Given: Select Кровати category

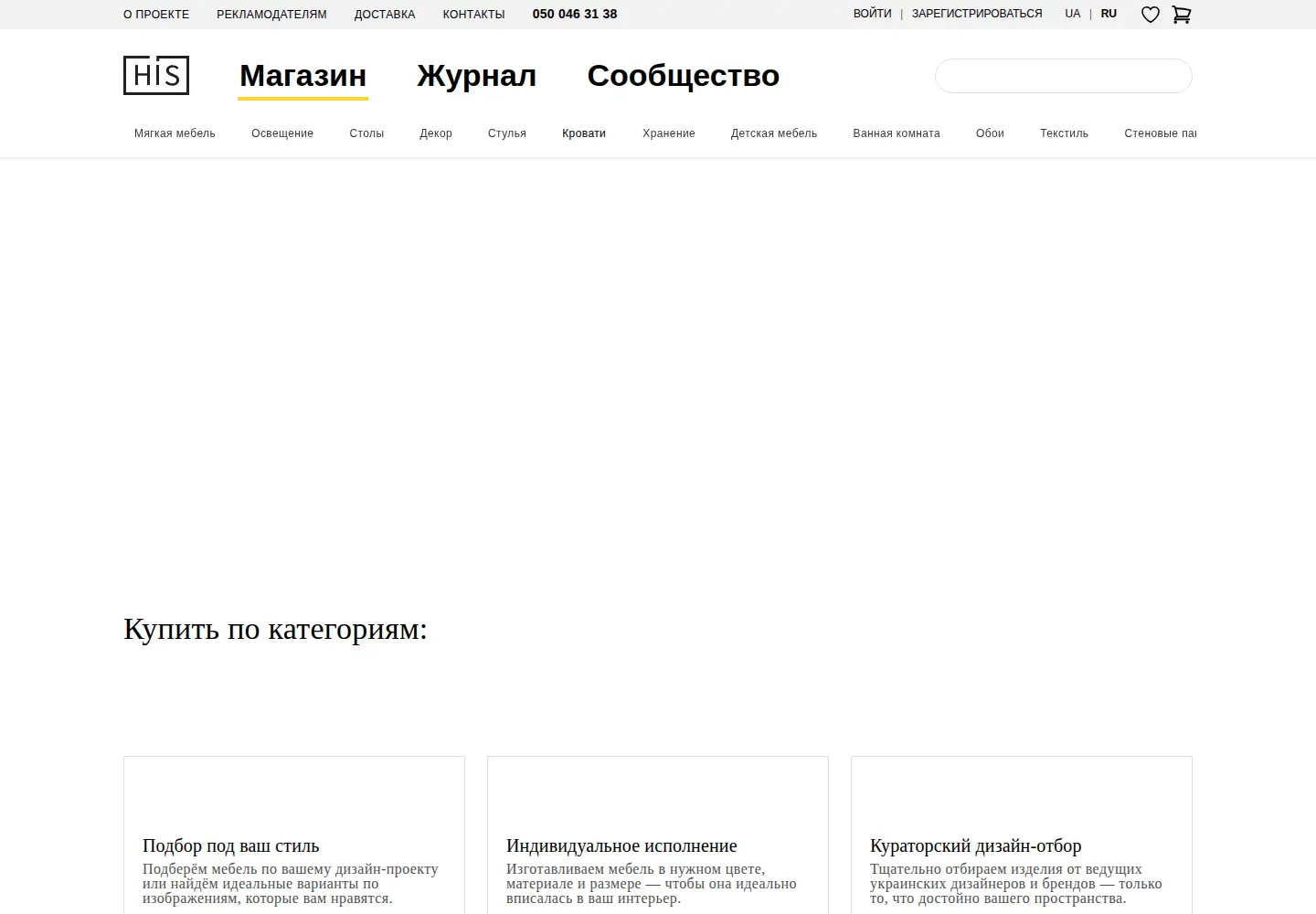Looking at the screenshot, I should pos(584,133).
